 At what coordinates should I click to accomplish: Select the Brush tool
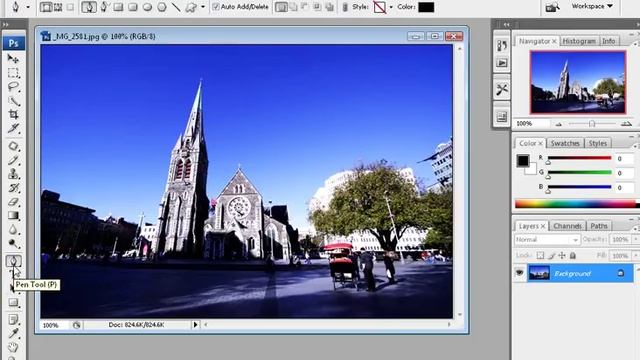point(13,160)
